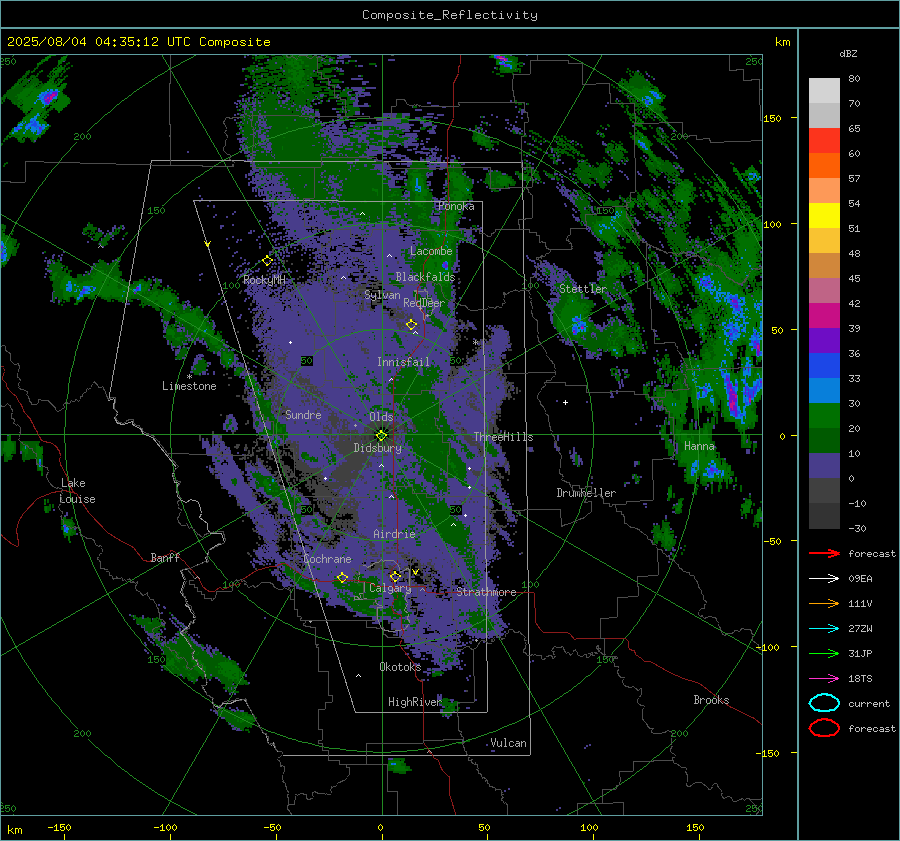The width and height of the screenshot is (900, 841).
Task: Click the red forecast ellipse icon
Action: pyautogui.click(x=824, y=728)
